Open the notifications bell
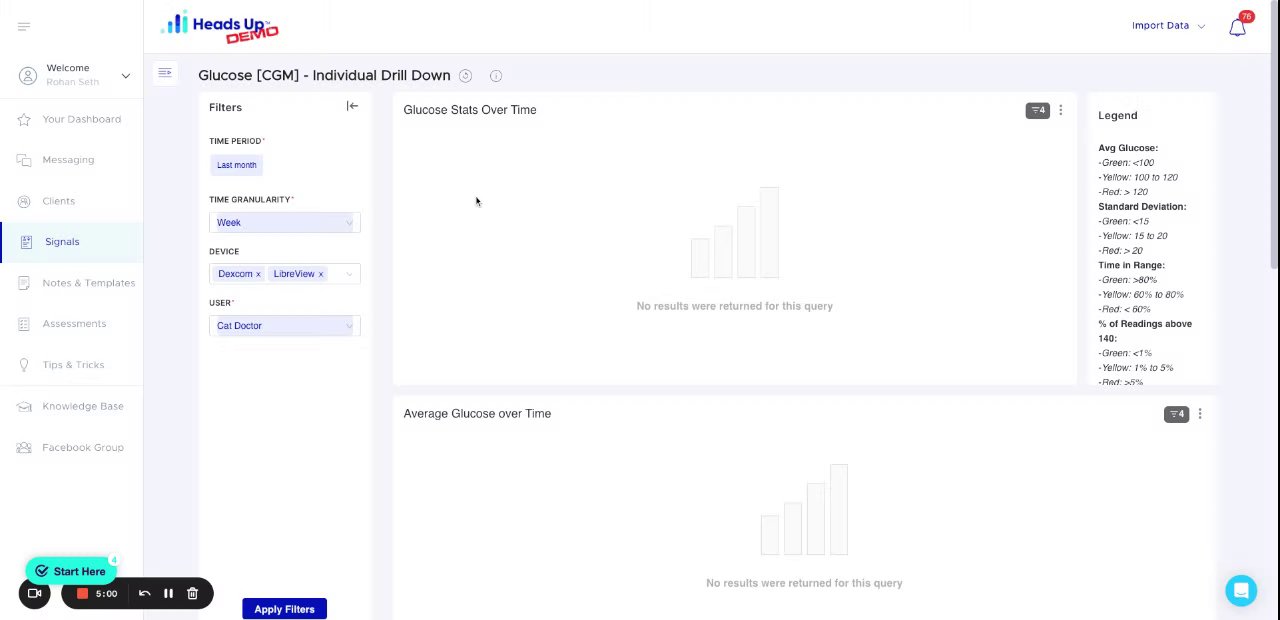This screenshot has height=620, width=1280. 1237,27
